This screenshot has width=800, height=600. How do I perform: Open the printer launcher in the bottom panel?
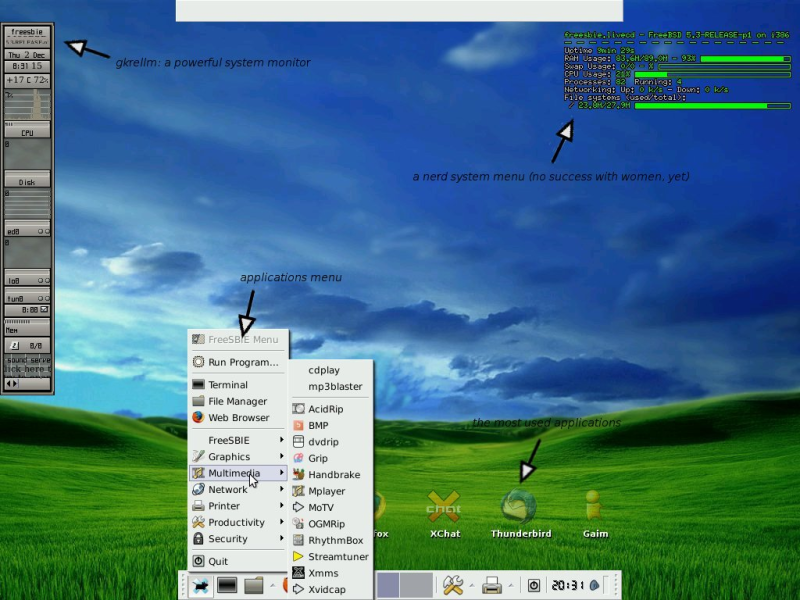tap(491, 585)
